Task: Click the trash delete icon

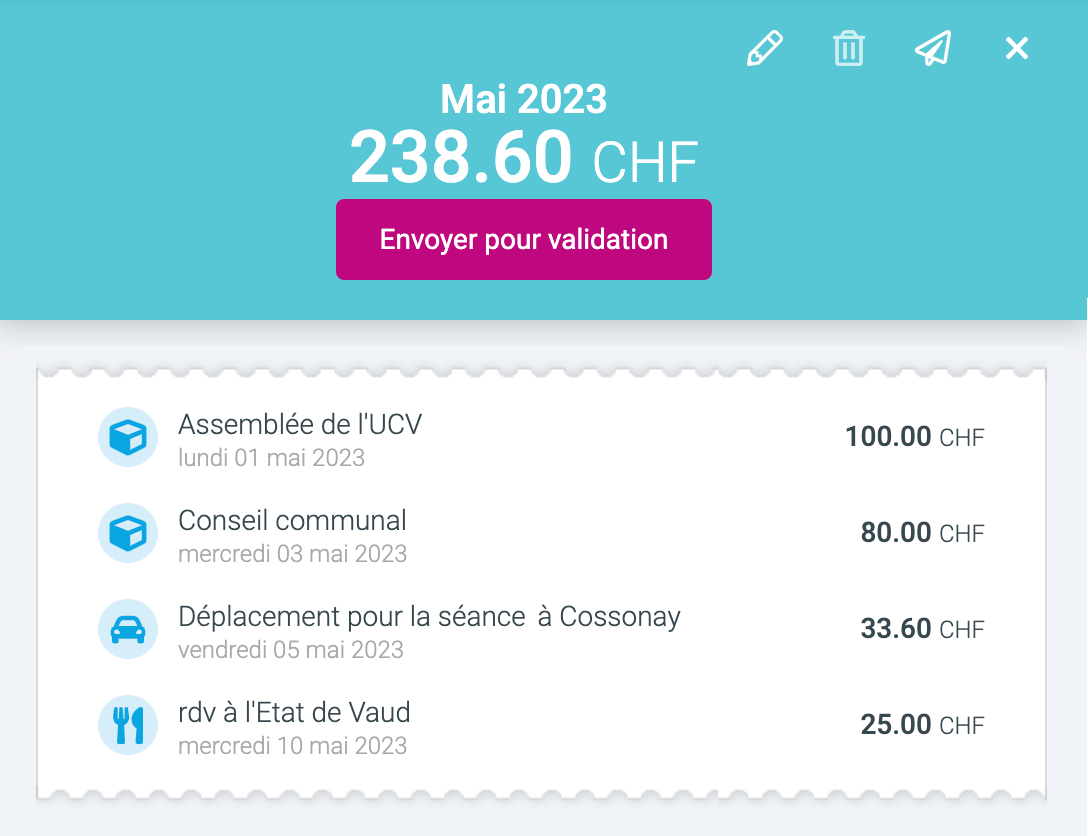Action: coord(849,48)
